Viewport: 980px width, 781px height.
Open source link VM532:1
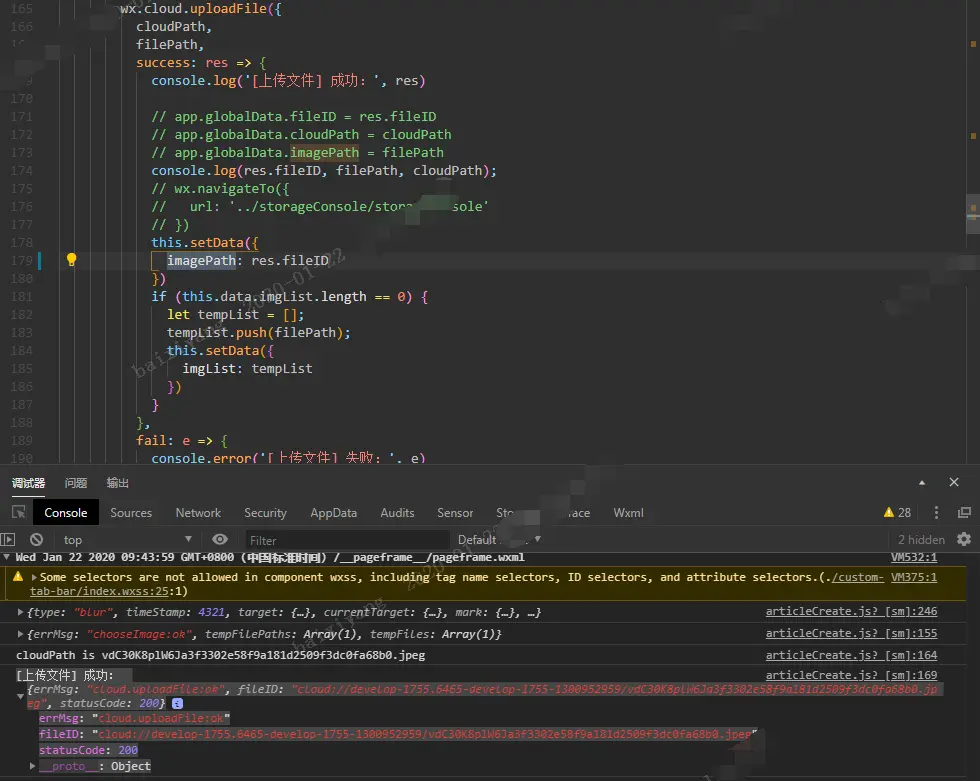(914, 557)
